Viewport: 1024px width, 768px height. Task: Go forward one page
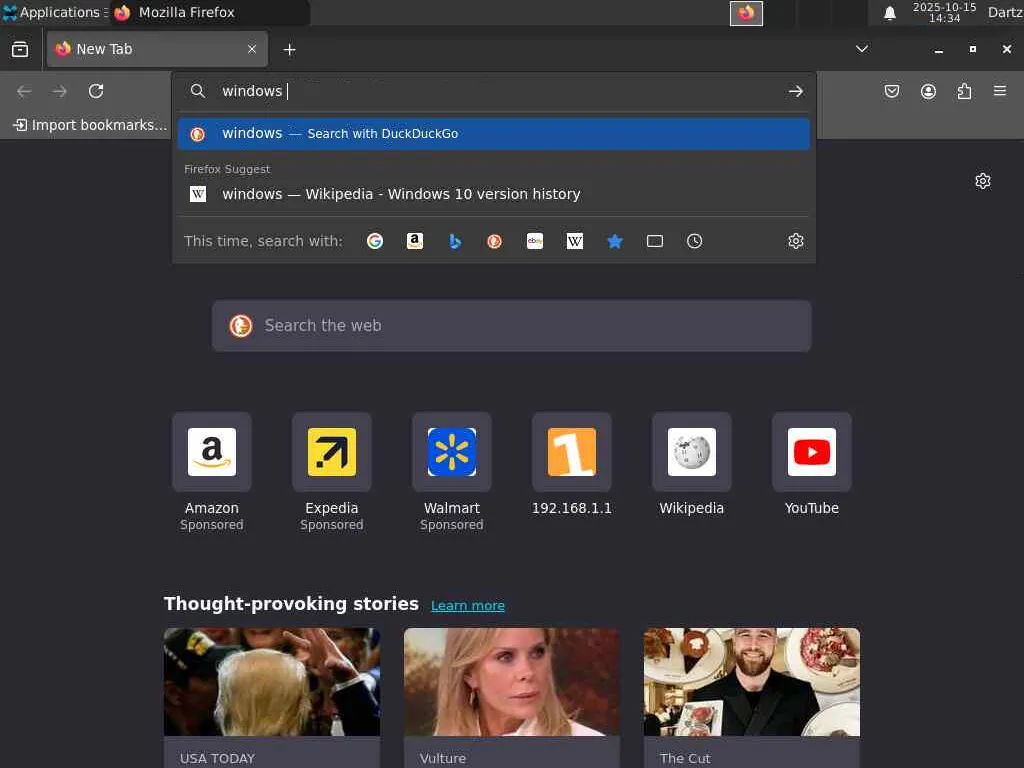tap(60, 91)
